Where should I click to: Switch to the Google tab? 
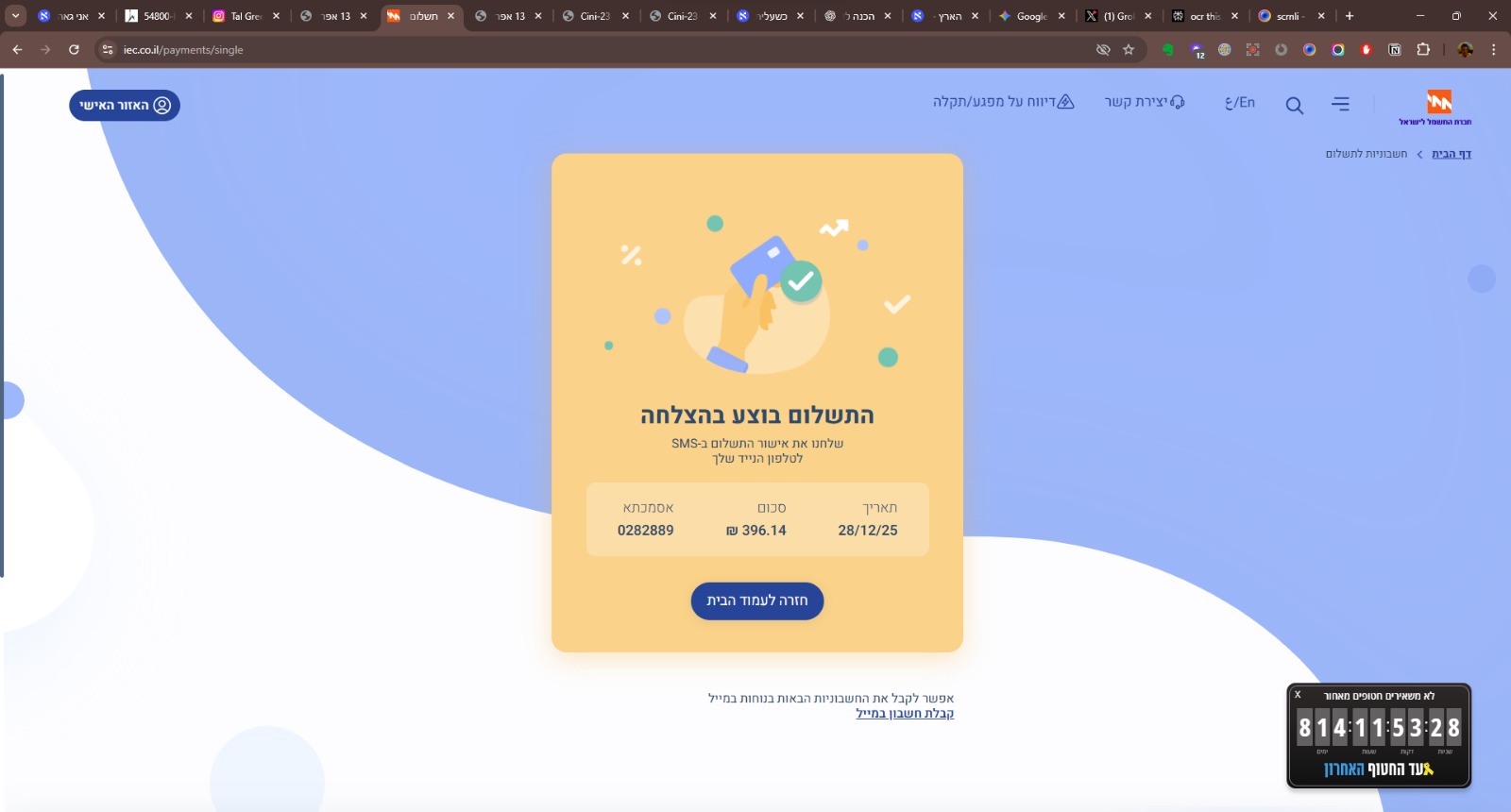click(x=1032, y=16)
